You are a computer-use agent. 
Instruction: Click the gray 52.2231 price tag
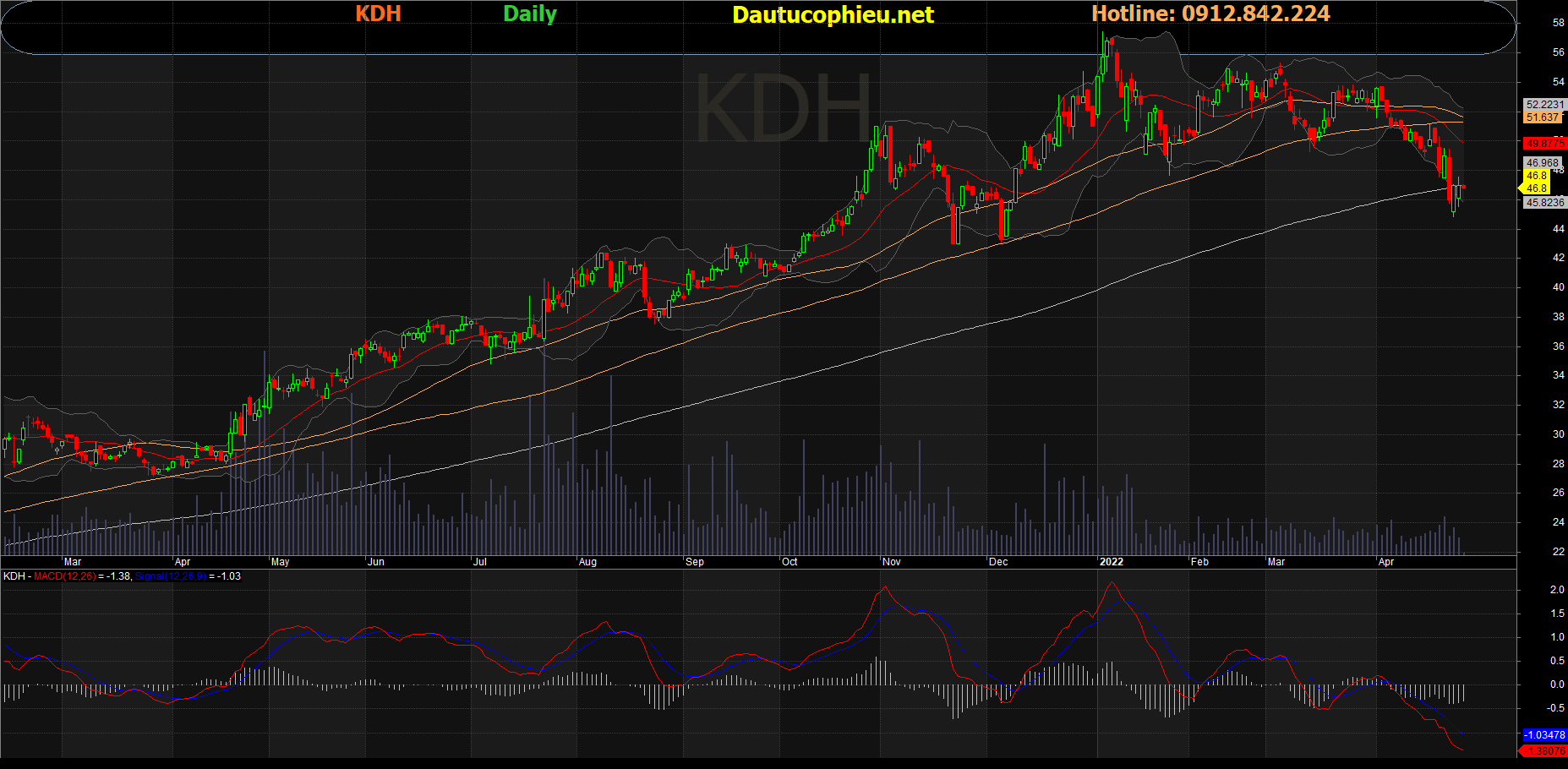1544,105
